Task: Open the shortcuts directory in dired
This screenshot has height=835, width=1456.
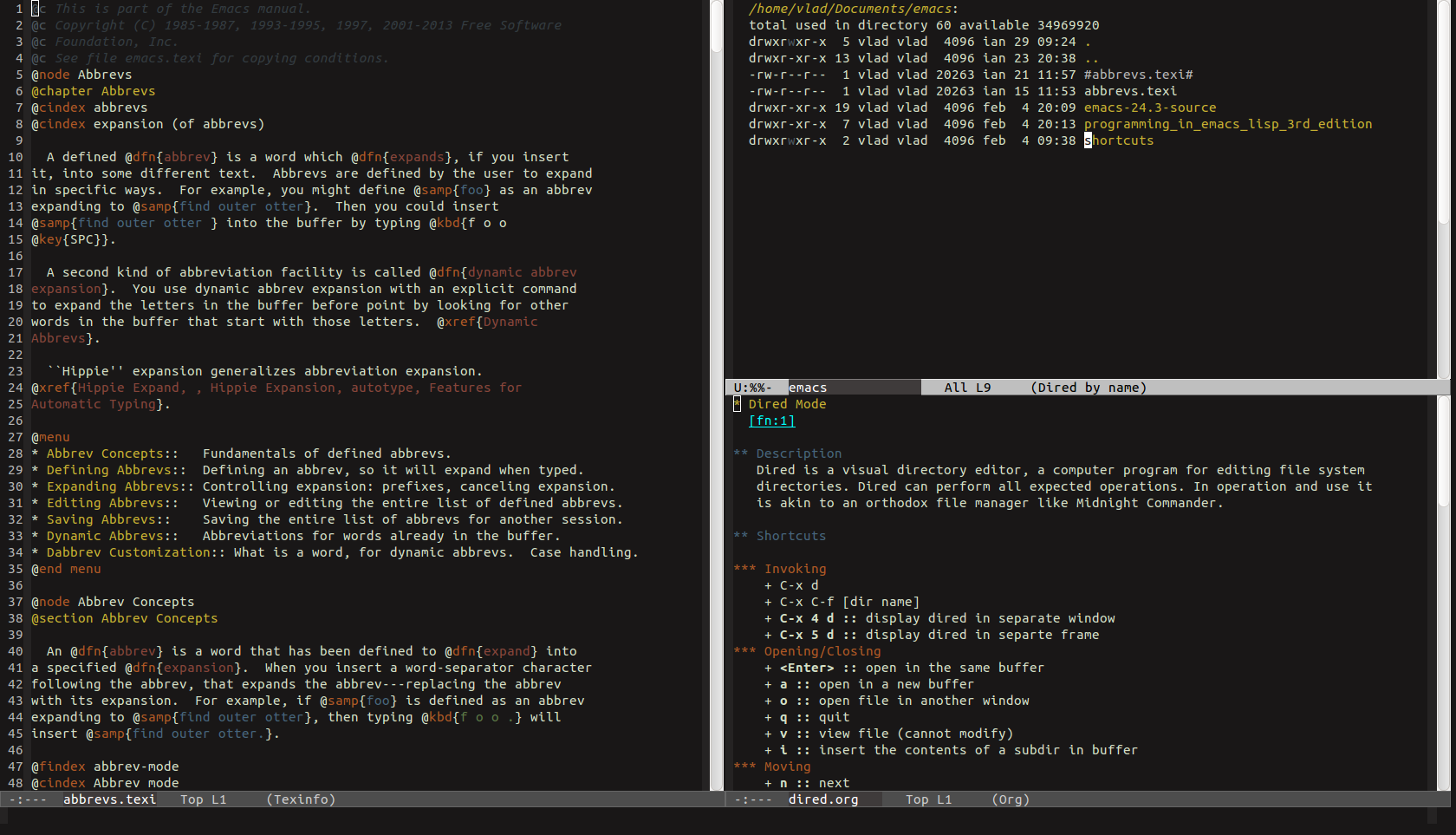Action: 1119,140
